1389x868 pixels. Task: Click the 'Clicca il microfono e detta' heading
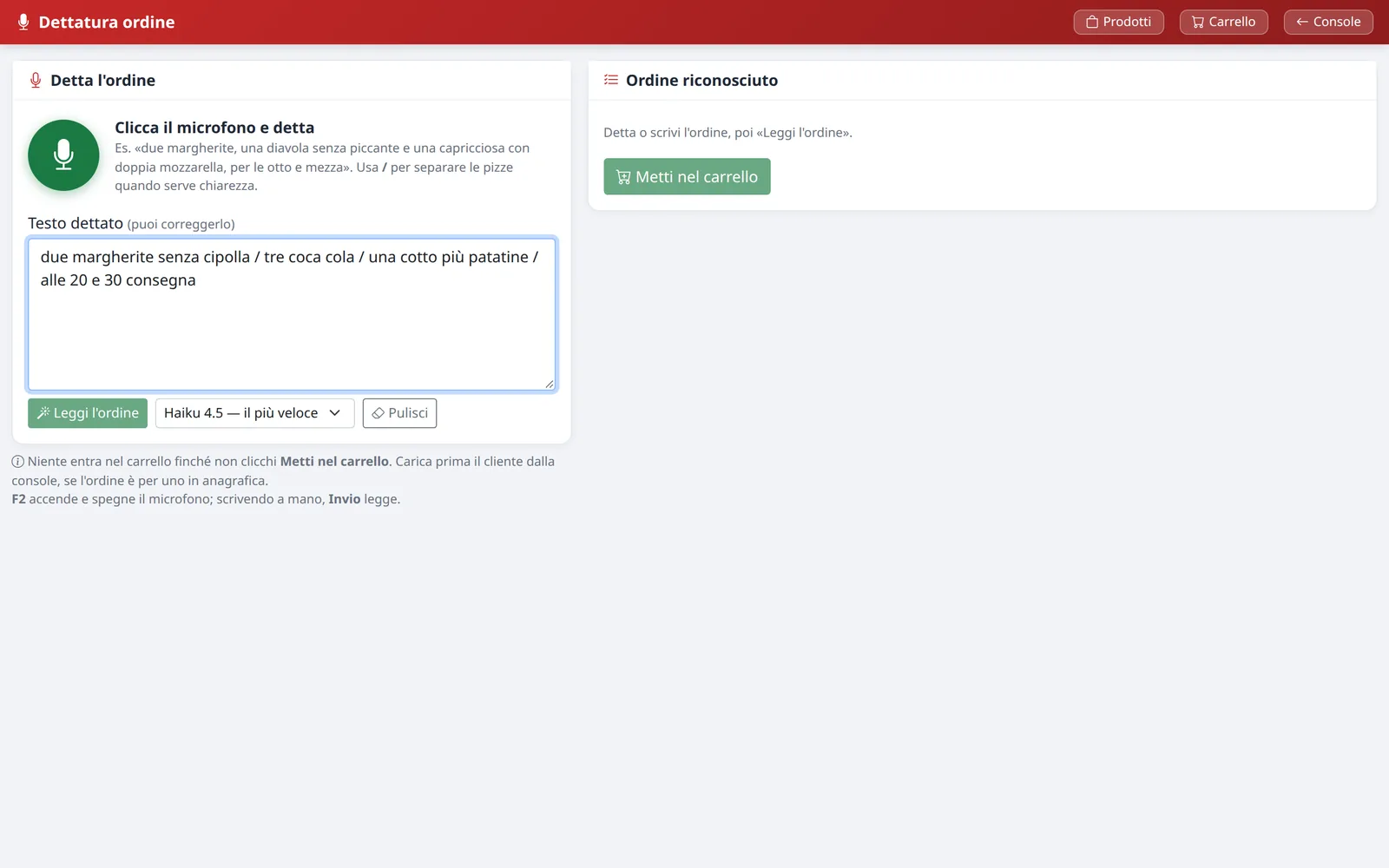[x=214, y=128]
